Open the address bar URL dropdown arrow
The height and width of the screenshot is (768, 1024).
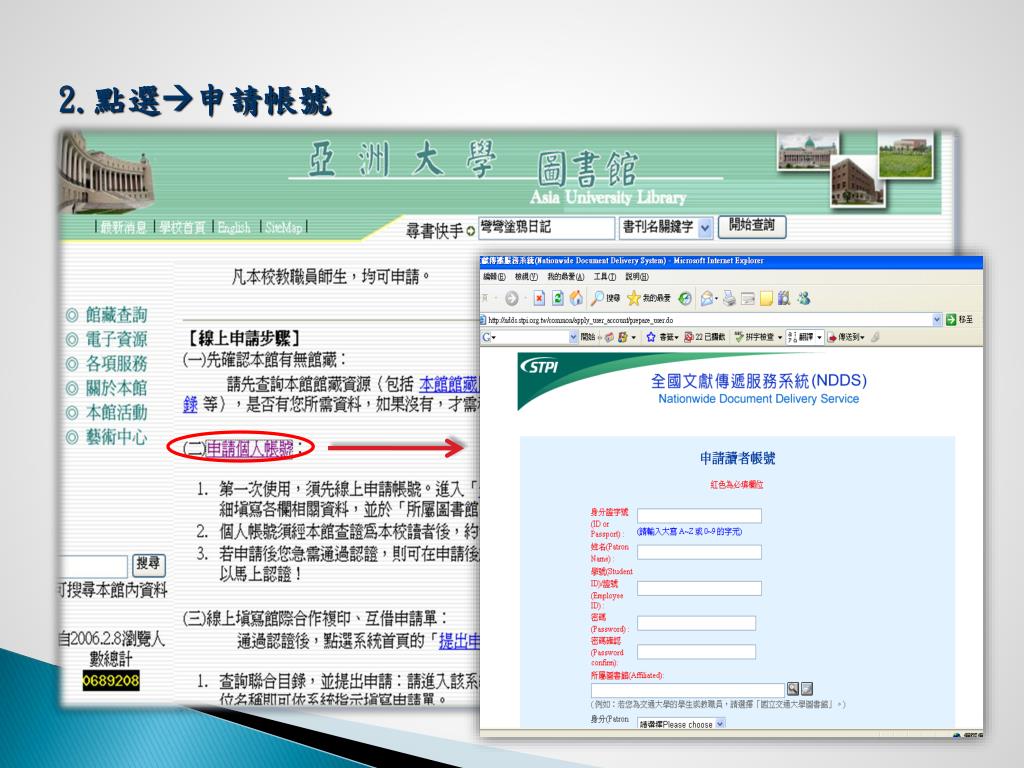[x=937, y=319]
